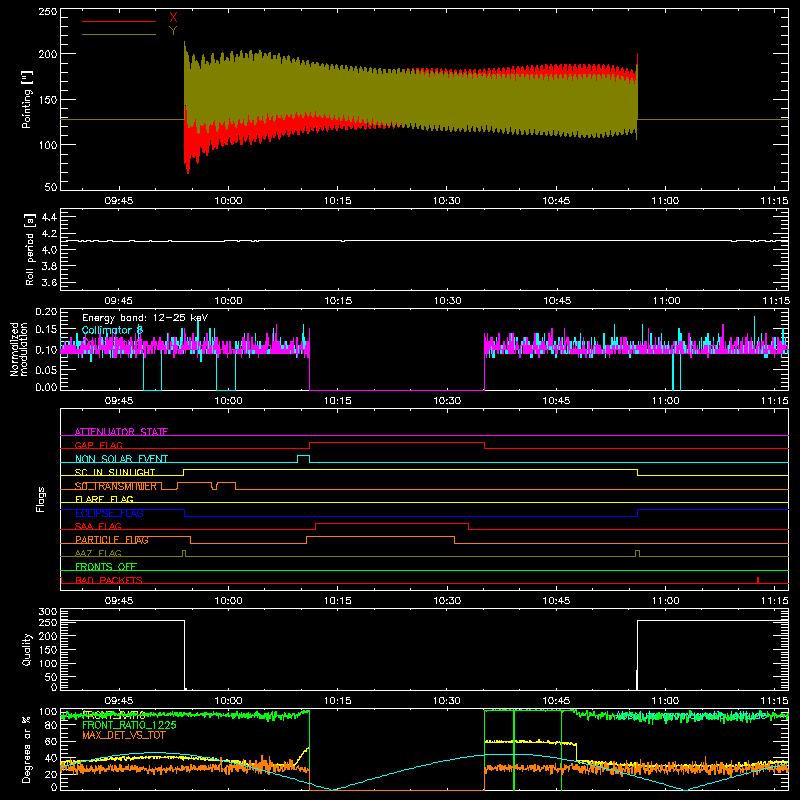Click the olive Y legend label

point(173,31)
